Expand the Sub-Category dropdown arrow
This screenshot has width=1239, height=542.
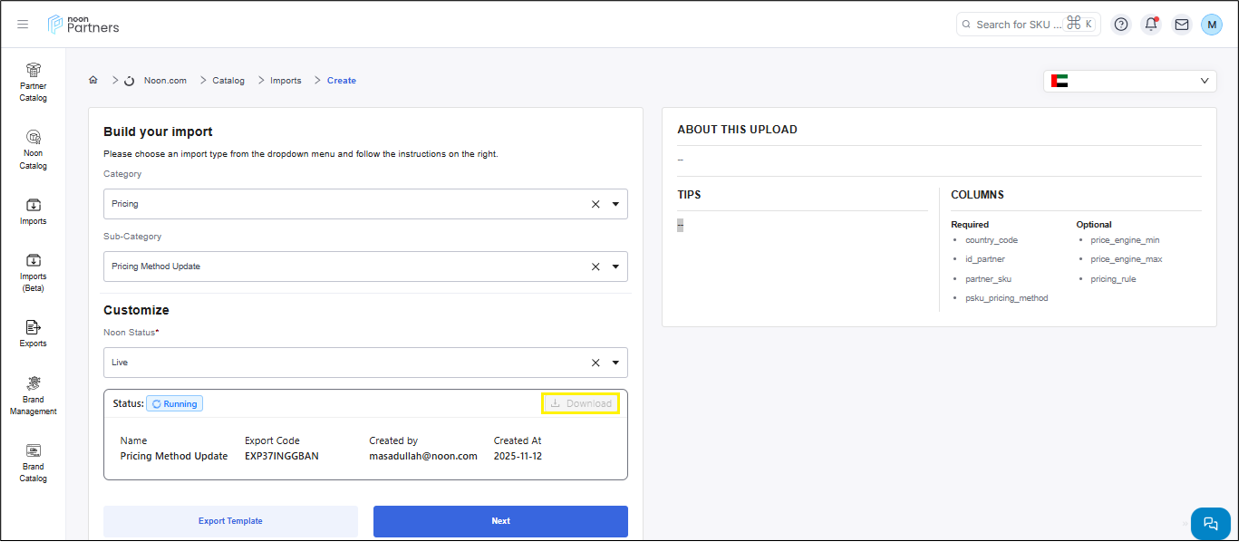point(616,267)
